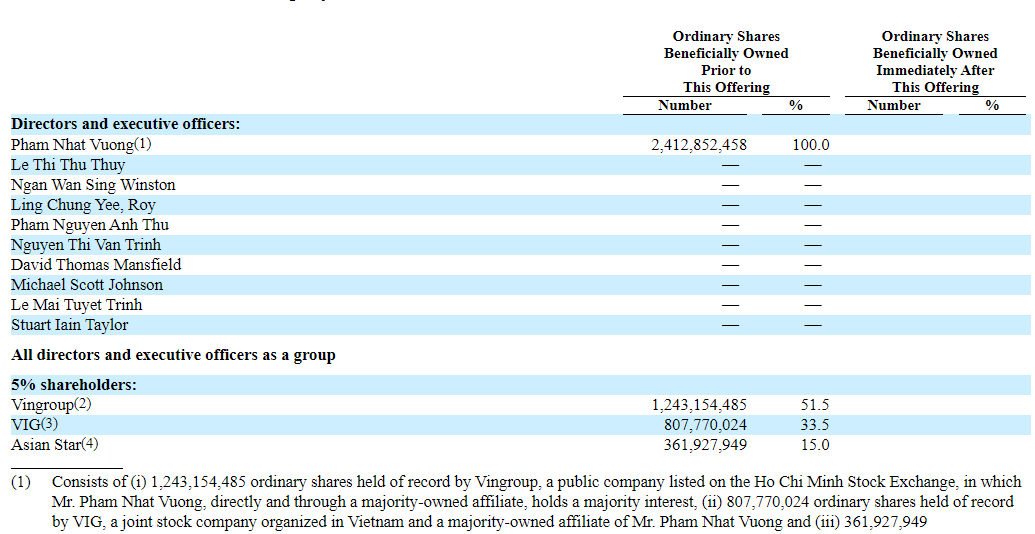Click Stuart Iain Taylor name

coord(69,325)
